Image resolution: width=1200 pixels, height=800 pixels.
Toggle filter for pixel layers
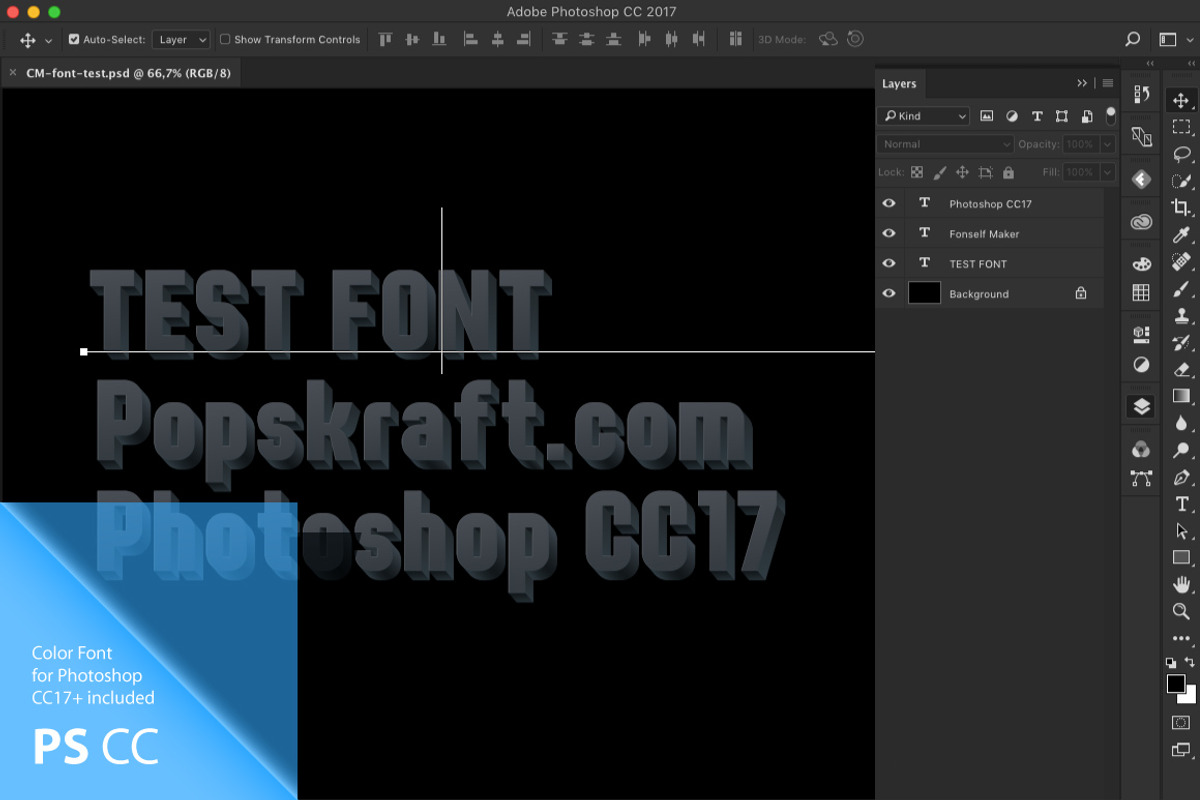point(986,116)
